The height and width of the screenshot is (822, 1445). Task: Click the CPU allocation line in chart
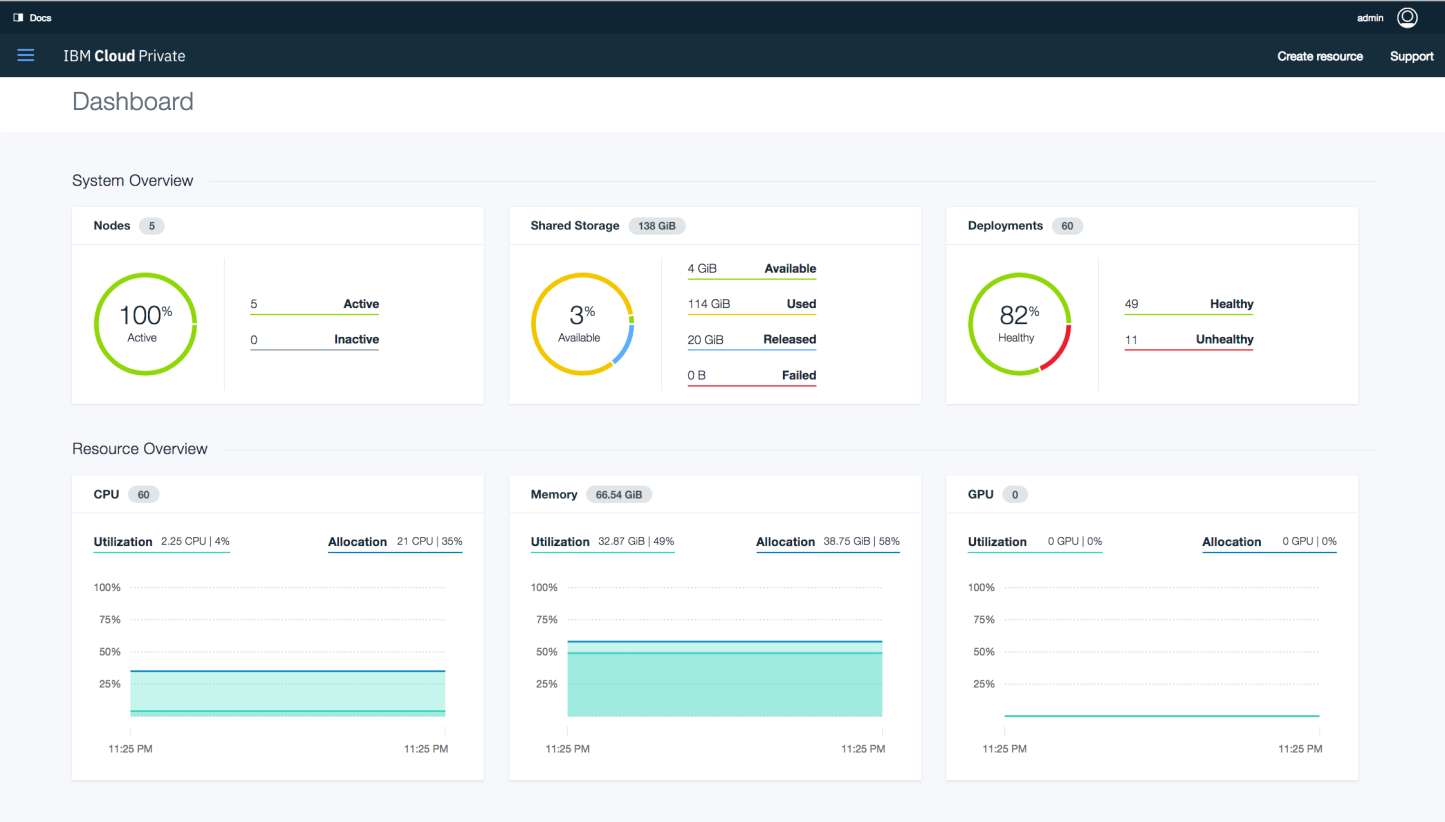pyautogui.click(x=288, y=671)
